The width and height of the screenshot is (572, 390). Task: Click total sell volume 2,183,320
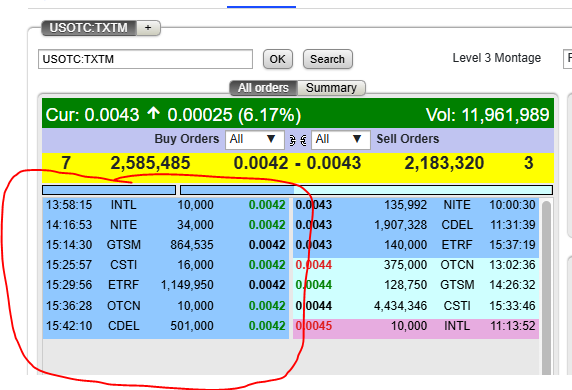pyautogui.click(x=444, y=163)
